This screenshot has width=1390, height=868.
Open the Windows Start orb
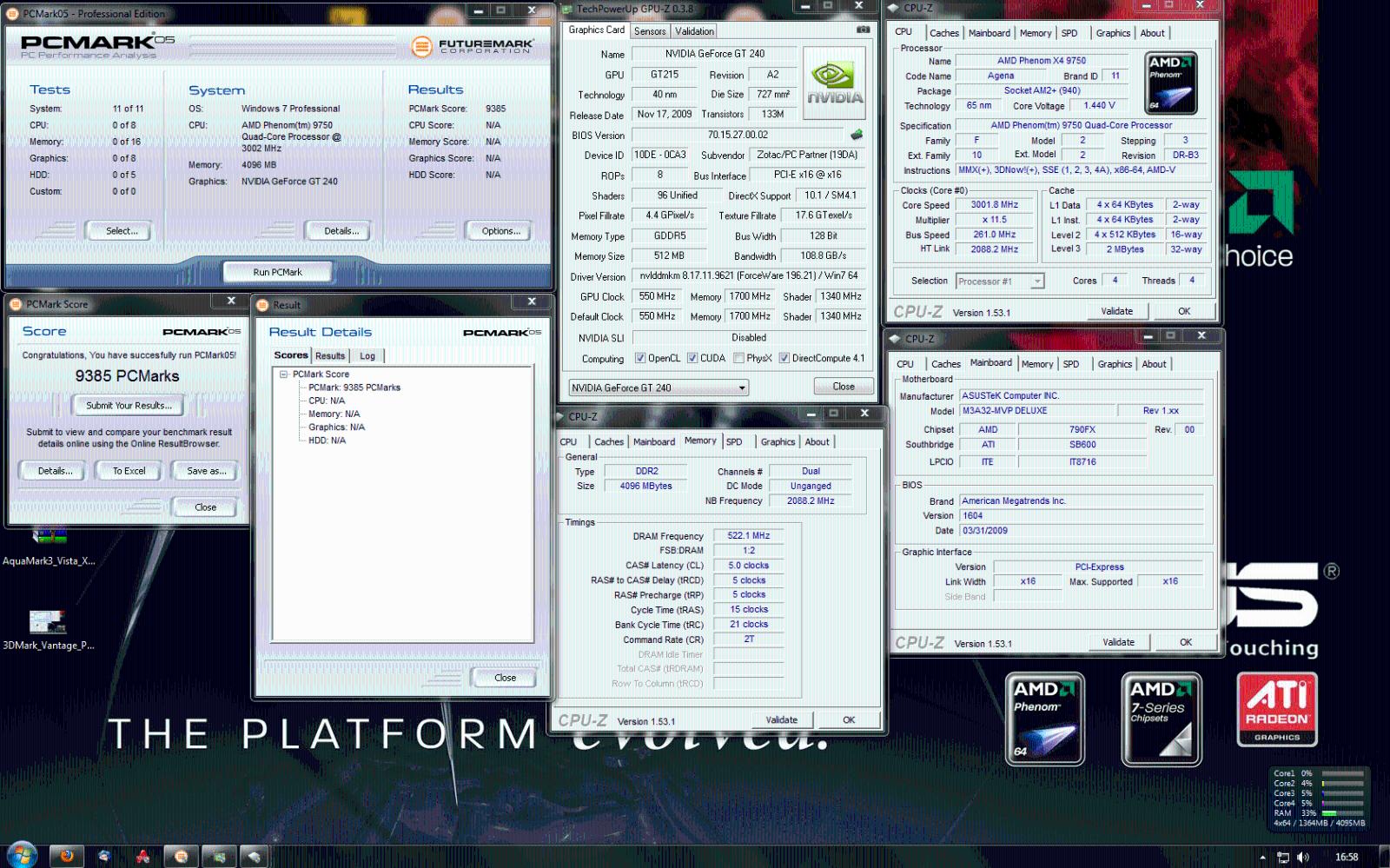(22, 855)
